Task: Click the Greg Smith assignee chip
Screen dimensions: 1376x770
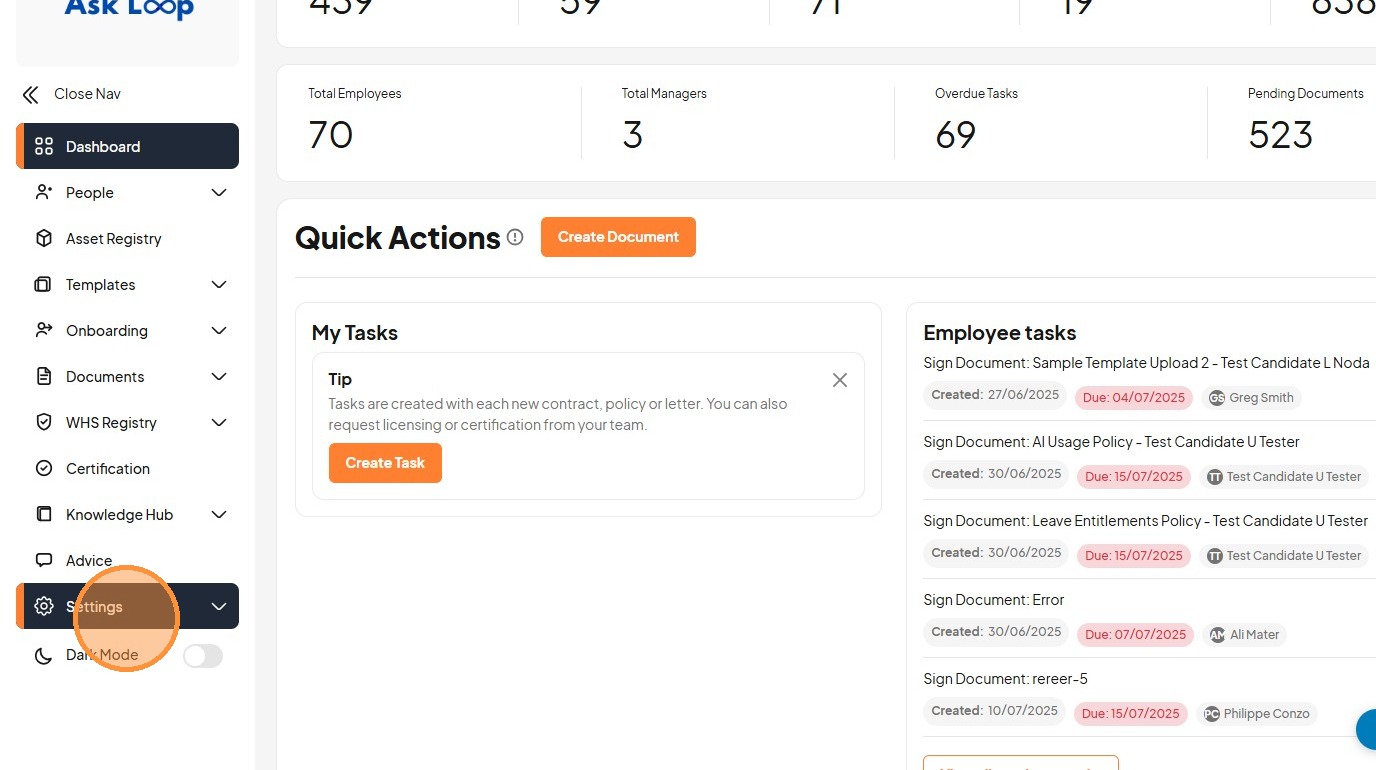Action: click(1251, 398)
